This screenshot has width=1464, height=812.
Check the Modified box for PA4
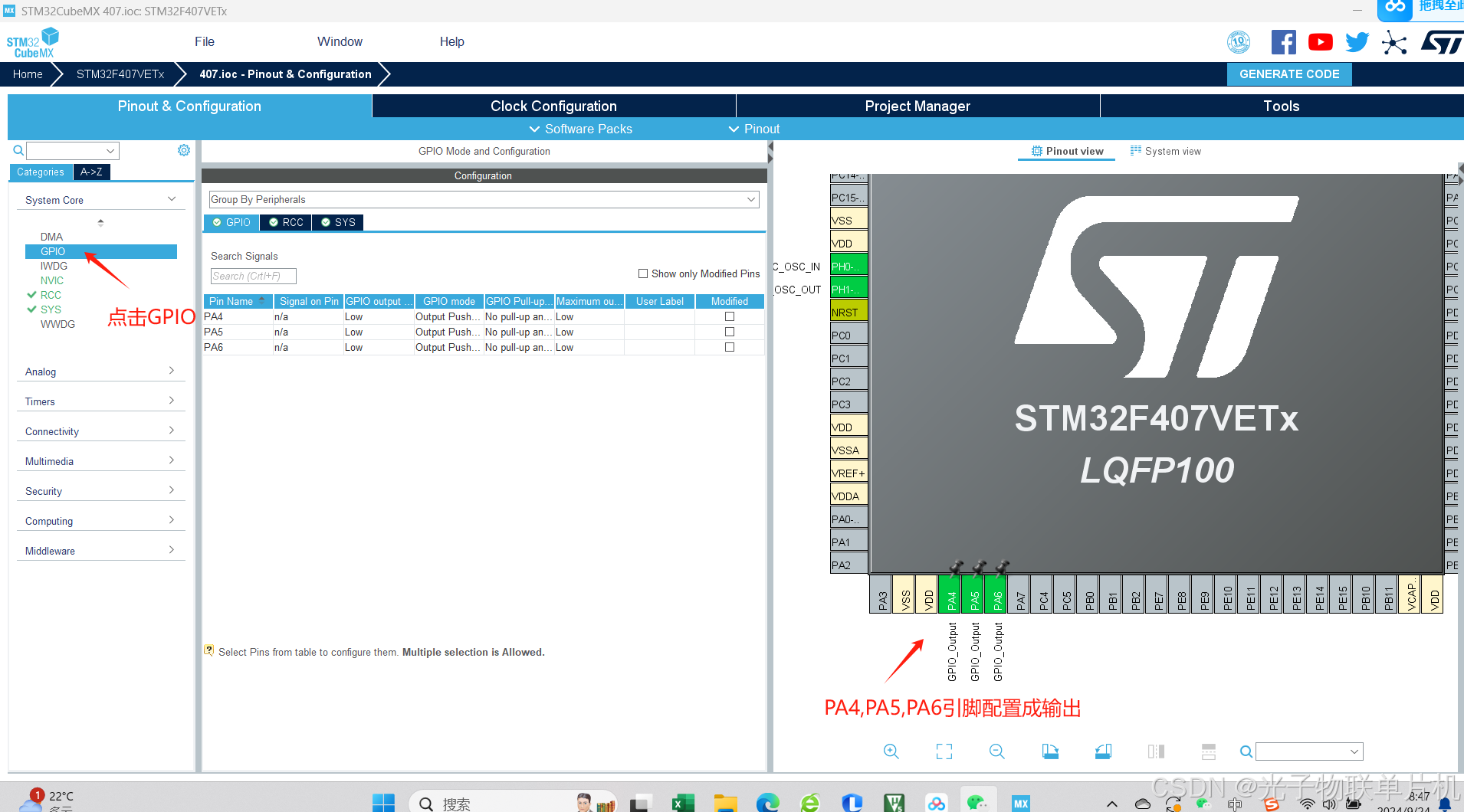pyautogui.click(x=730, y=316)
